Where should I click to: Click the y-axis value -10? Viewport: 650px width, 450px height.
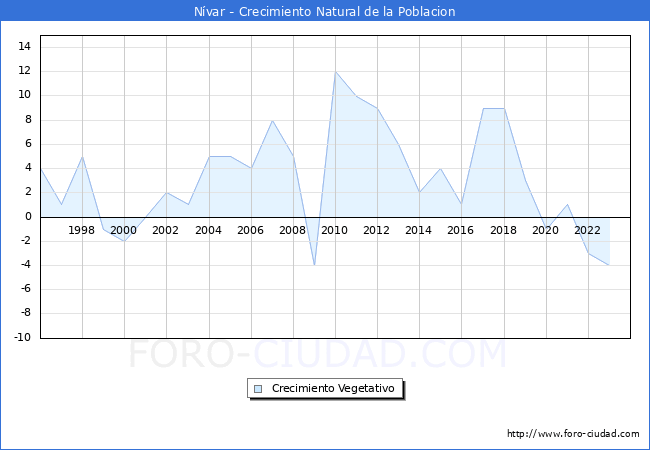point(23,337)
